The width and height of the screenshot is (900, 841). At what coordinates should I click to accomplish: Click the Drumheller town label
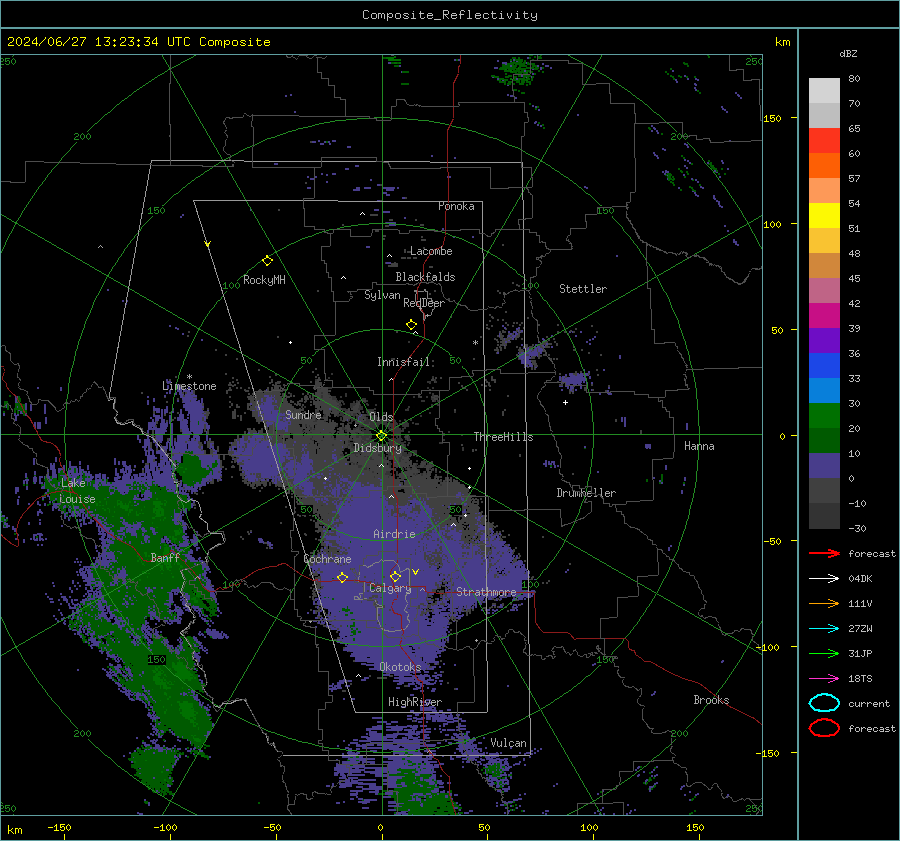coord(586,493)
